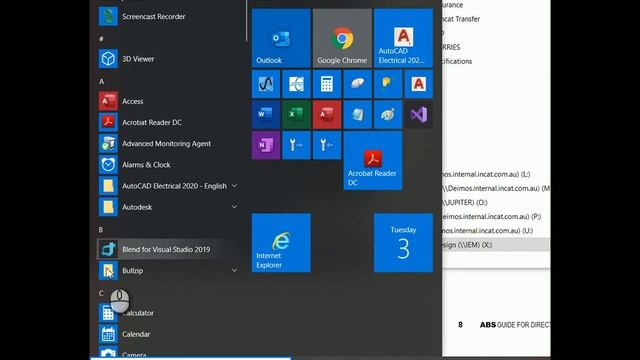
Task: Launch the red Access tile
Action: coord(327,115)
